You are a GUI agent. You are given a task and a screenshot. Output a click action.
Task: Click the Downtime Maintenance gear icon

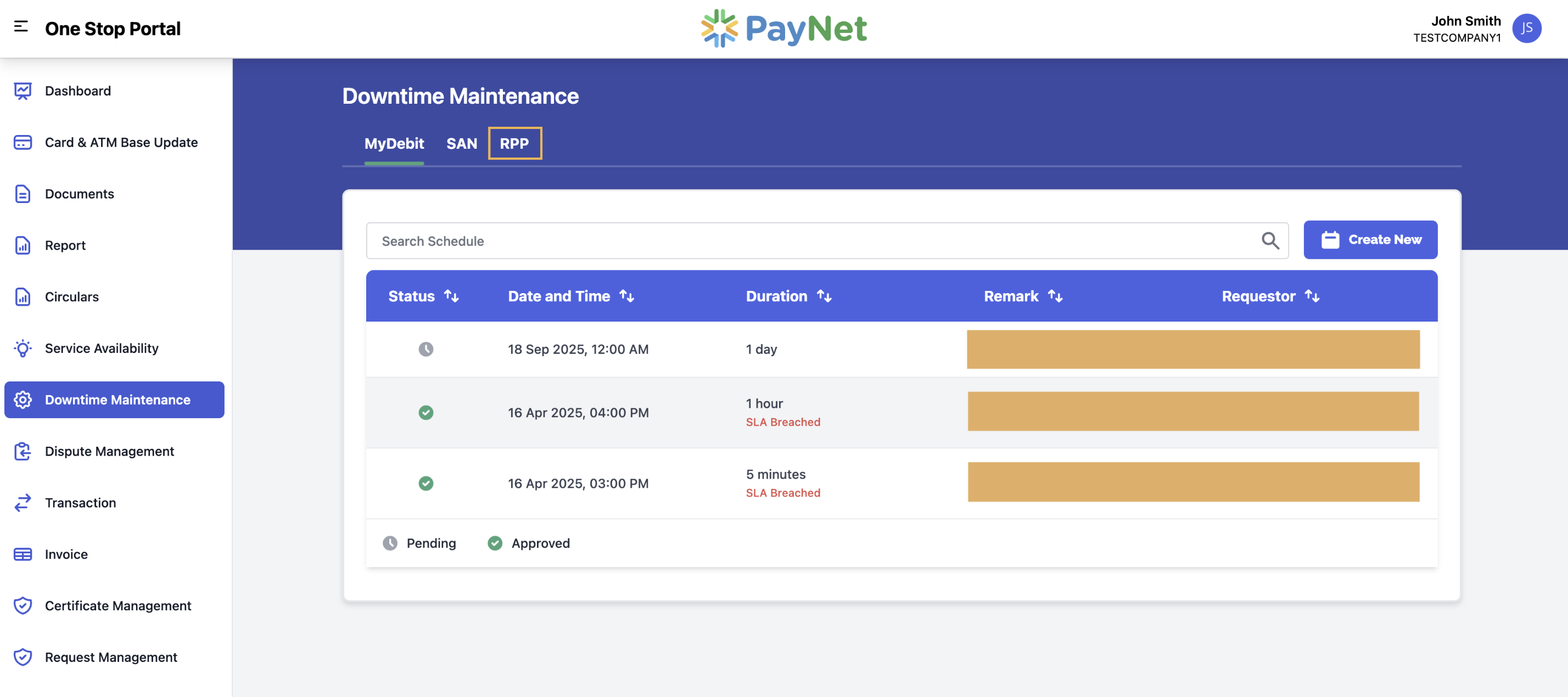coord(22,400)
